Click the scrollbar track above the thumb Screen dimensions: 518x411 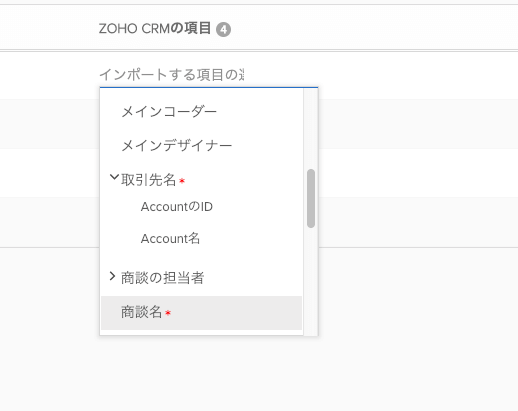(311, 128)
